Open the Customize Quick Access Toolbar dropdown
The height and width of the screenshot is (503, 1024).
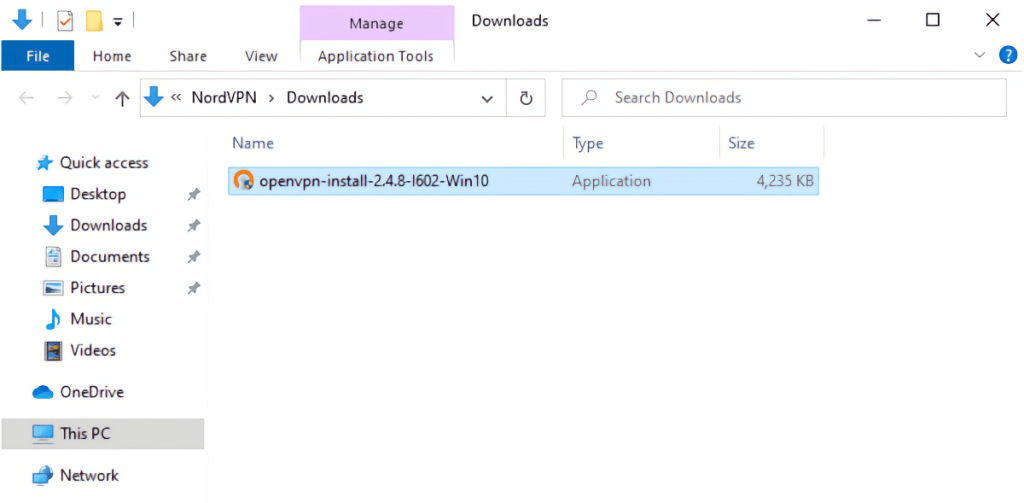[x=118, y=22]
